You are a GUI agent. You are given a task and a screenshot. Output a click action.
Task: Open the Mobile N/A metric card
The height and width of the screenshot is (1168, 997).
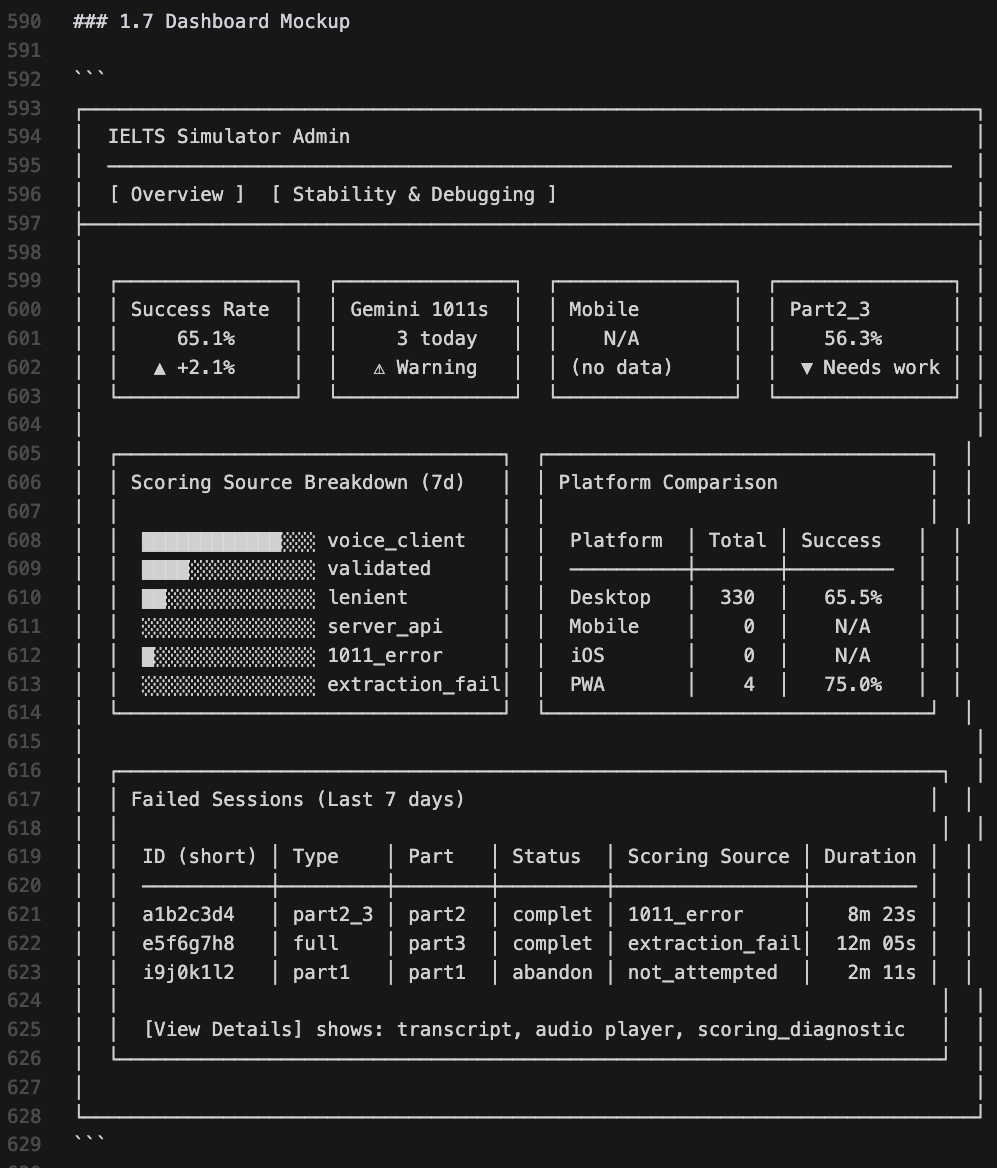click(x=645, y=338)
